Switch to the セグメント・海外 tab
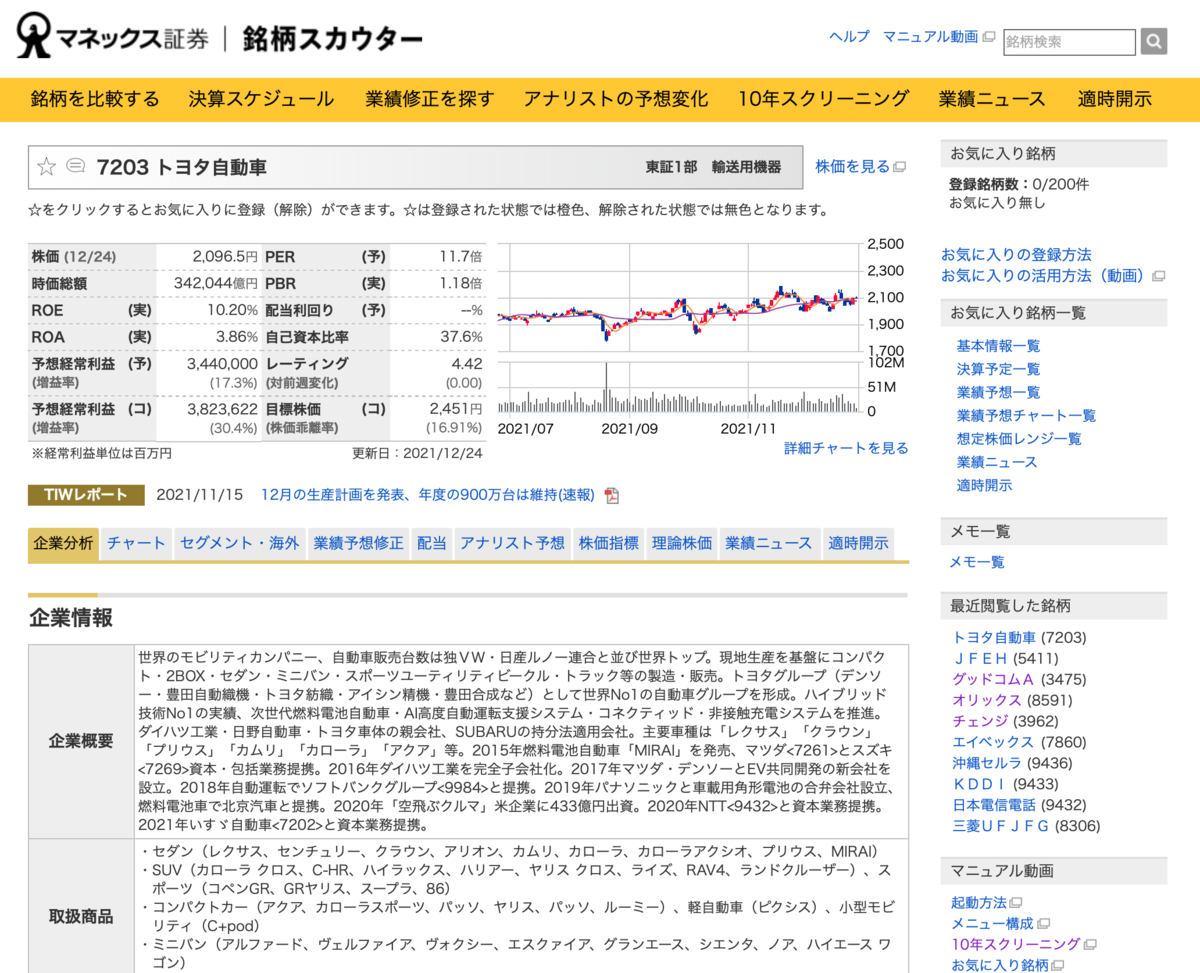The width and height of the screenshot is (1200, 973). pos(239,543)
